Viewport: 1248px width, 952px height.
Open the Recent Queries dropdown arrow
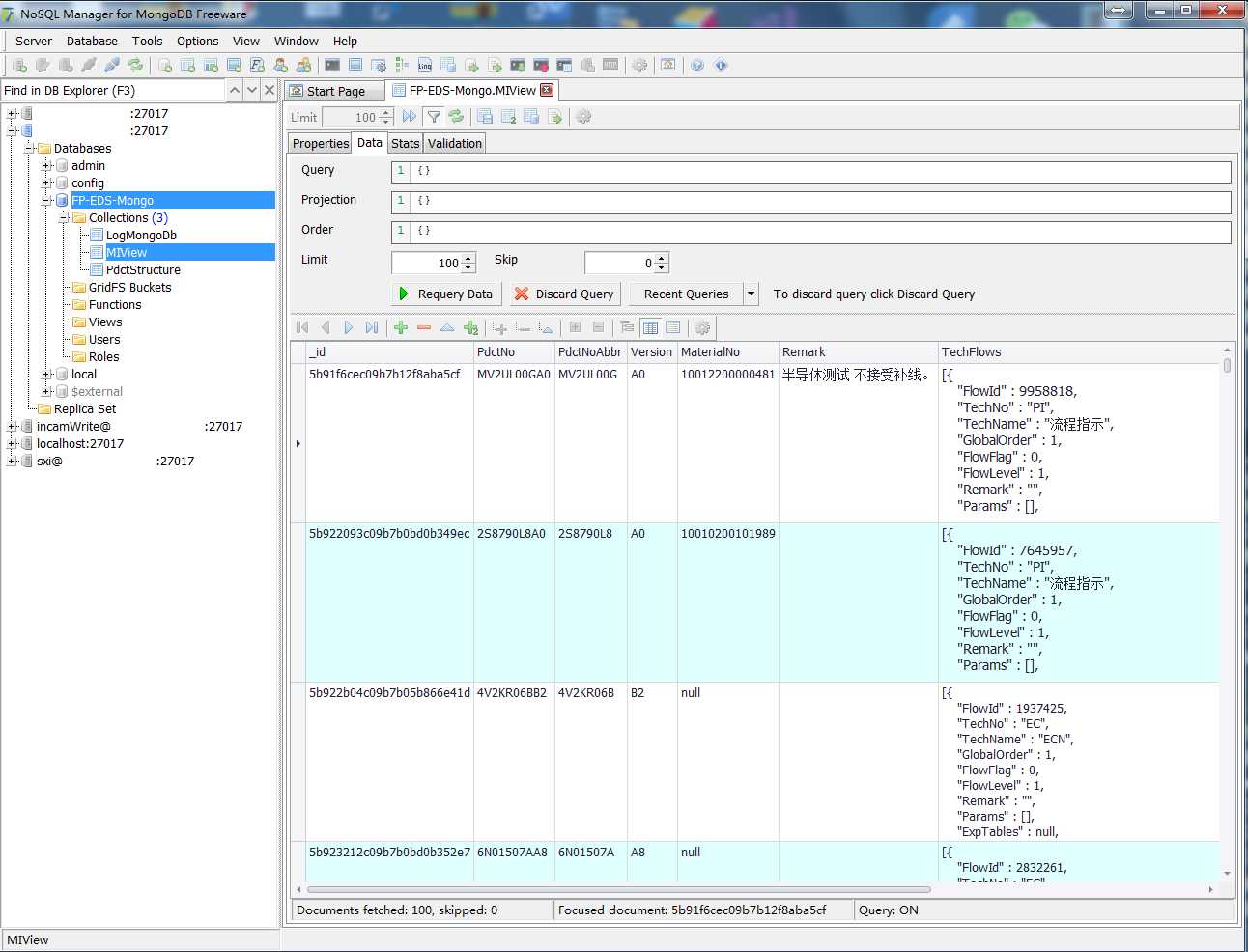tap(751, 294)
